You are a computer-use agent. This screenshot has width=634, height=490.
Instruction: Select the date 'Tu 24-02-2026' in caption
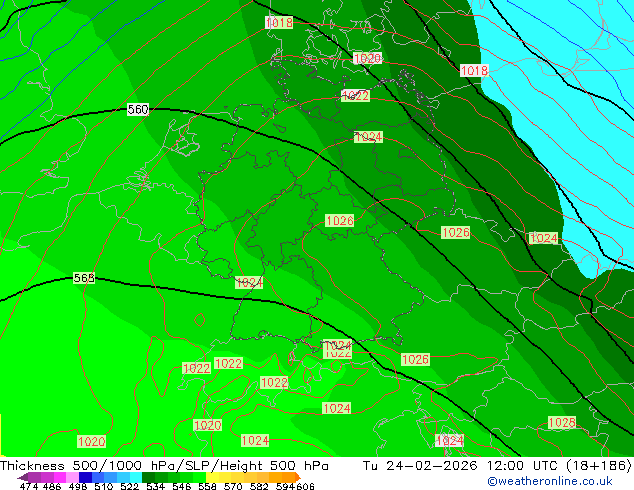pyautogui.click(x=420, y=465)
